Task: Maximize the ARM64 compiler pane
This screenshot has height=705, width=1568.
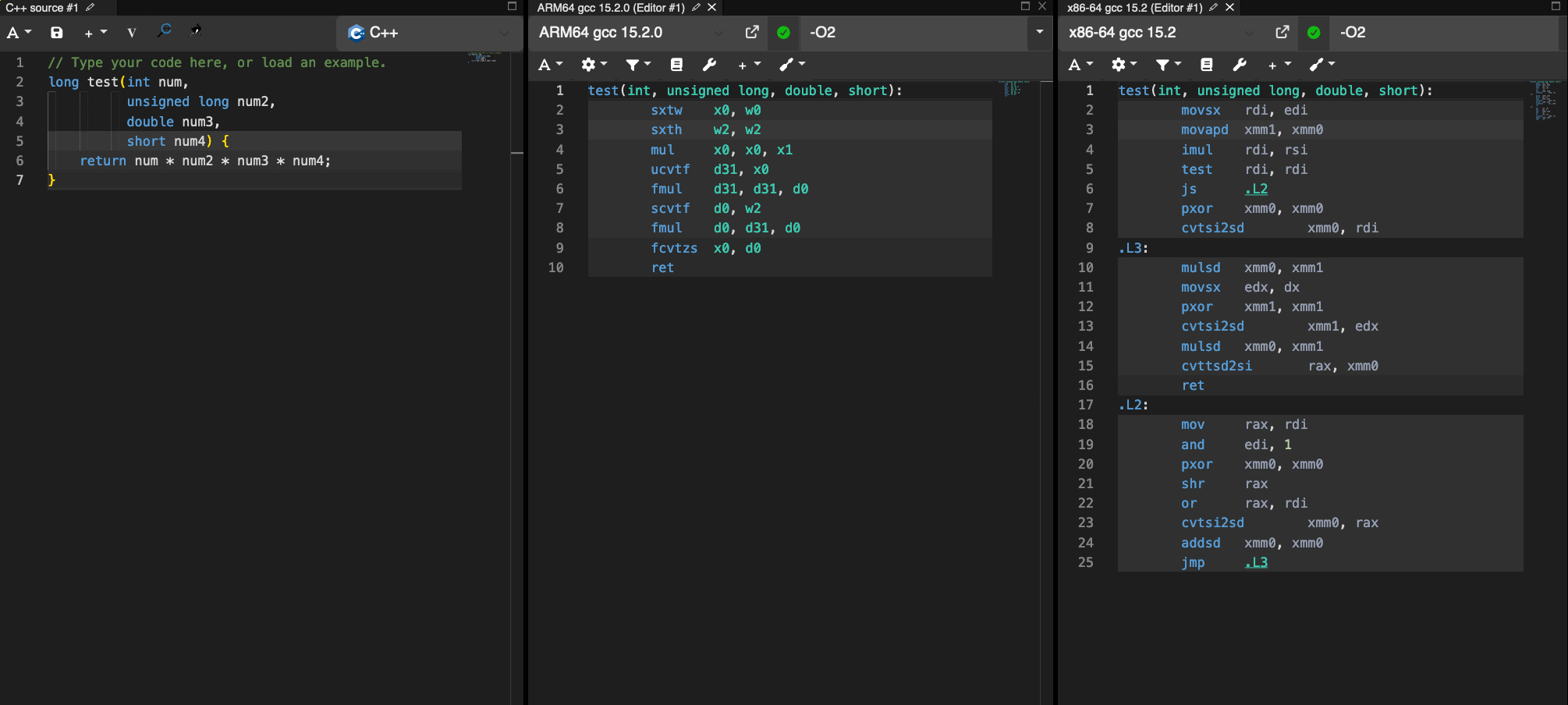Action: pyautogui.click(x=1026, y=6)
